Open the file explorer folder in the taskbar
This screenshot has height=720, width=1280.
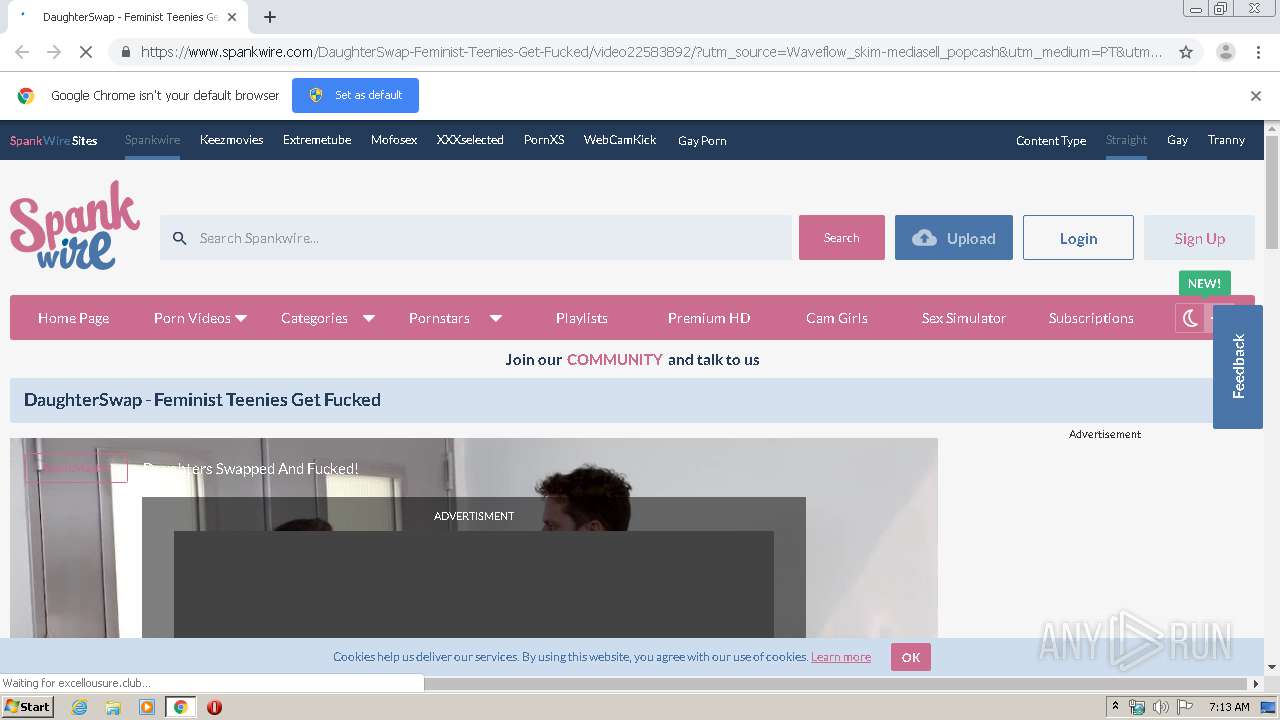point(113,707)
